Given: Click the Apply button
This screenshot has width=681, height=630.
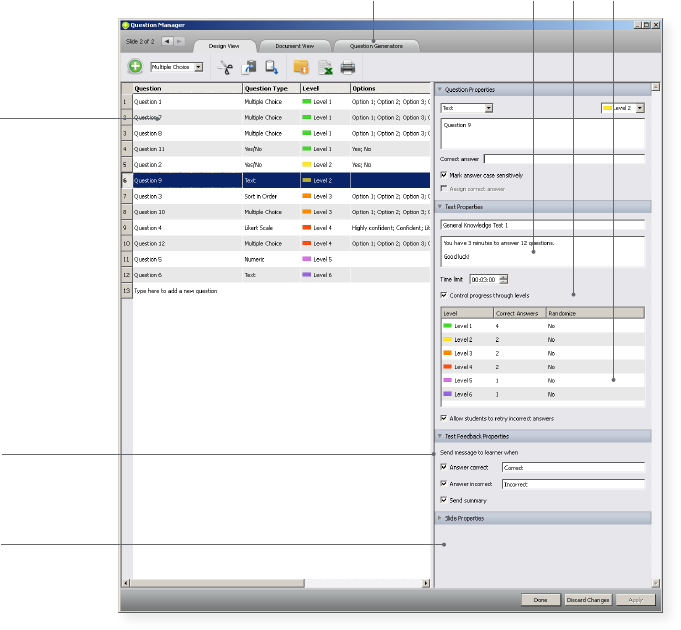Looking at the screenshot, I should pyautogui.click(x=635, y=600).
